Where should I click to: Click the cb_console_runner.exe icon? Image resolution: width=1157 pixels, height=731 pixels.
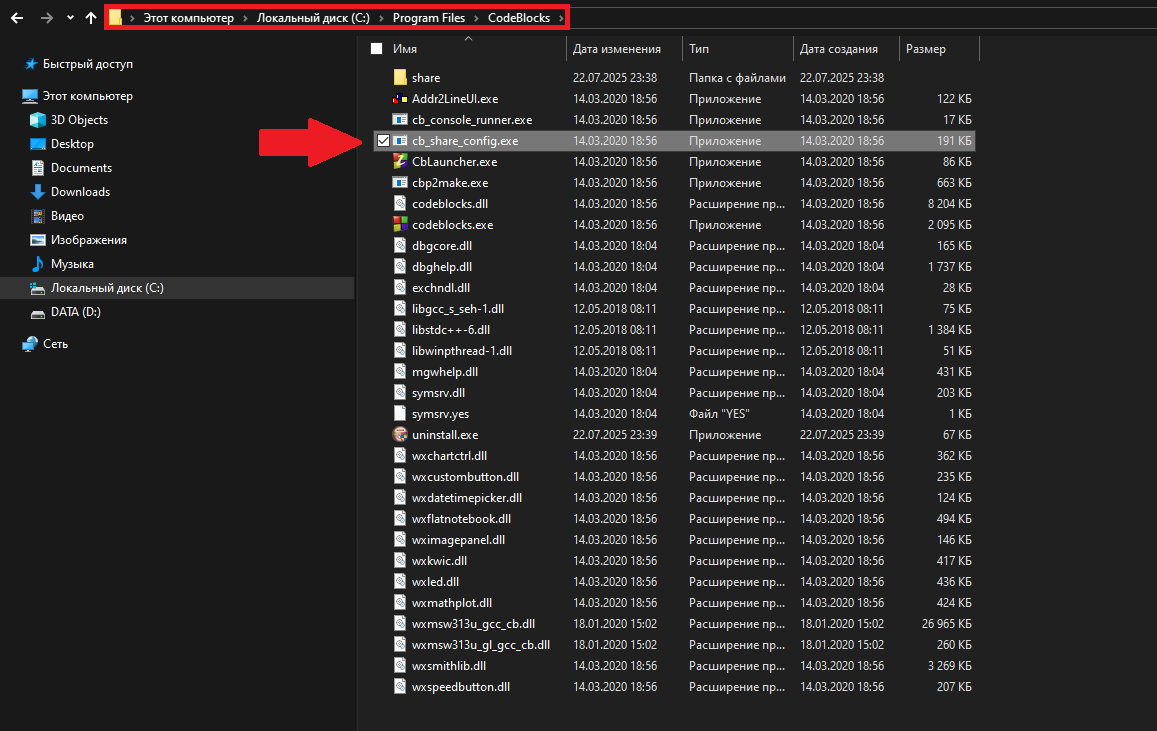pos(400,119)
